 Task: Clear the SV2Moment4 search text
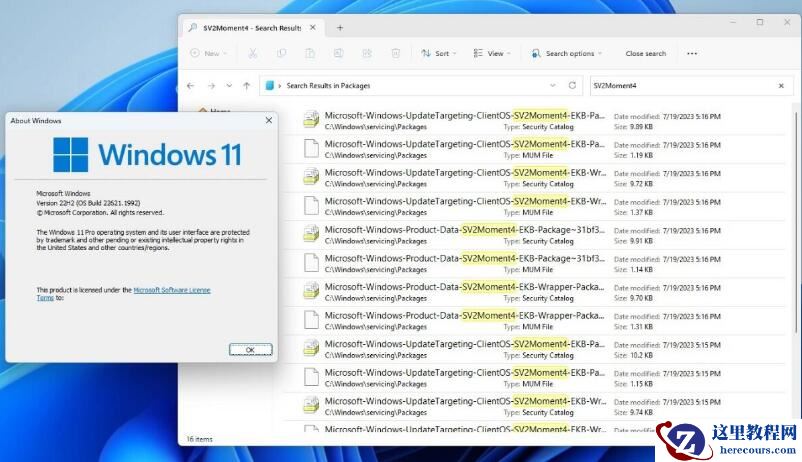coord(781,86)
